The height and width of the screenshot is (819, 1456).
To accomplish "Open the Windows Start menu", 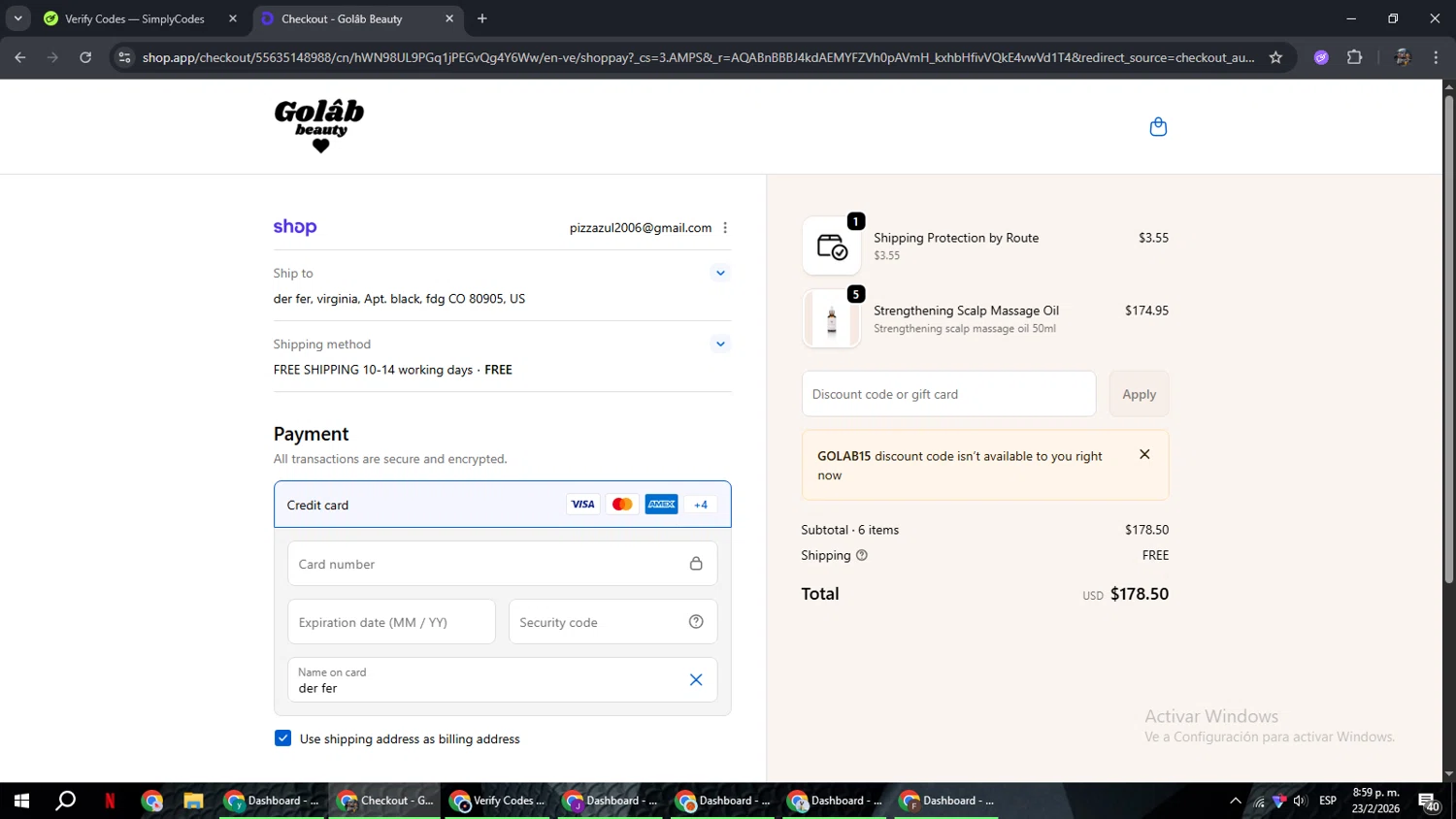I will tap(21, 801).
